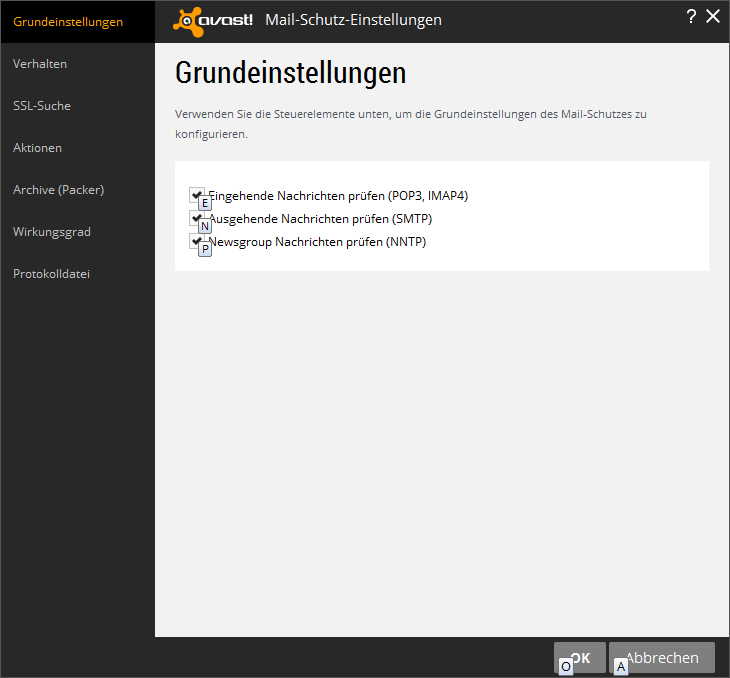Click the Grundeinstellungen page heading

click(x=291, y=73)
